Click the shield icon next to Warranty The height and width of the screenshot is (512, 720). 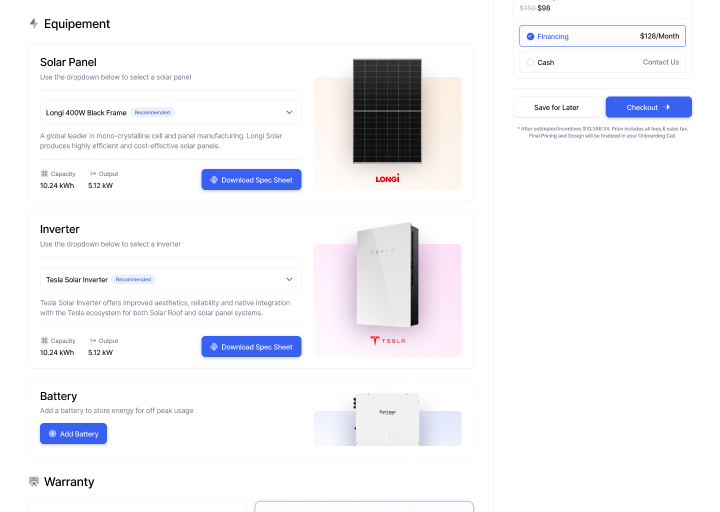[34, 481]
